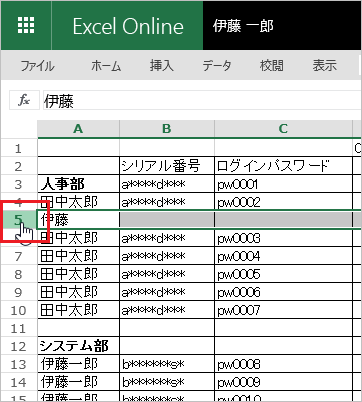
Task: Select row 2 header
Action: [19, 166]
